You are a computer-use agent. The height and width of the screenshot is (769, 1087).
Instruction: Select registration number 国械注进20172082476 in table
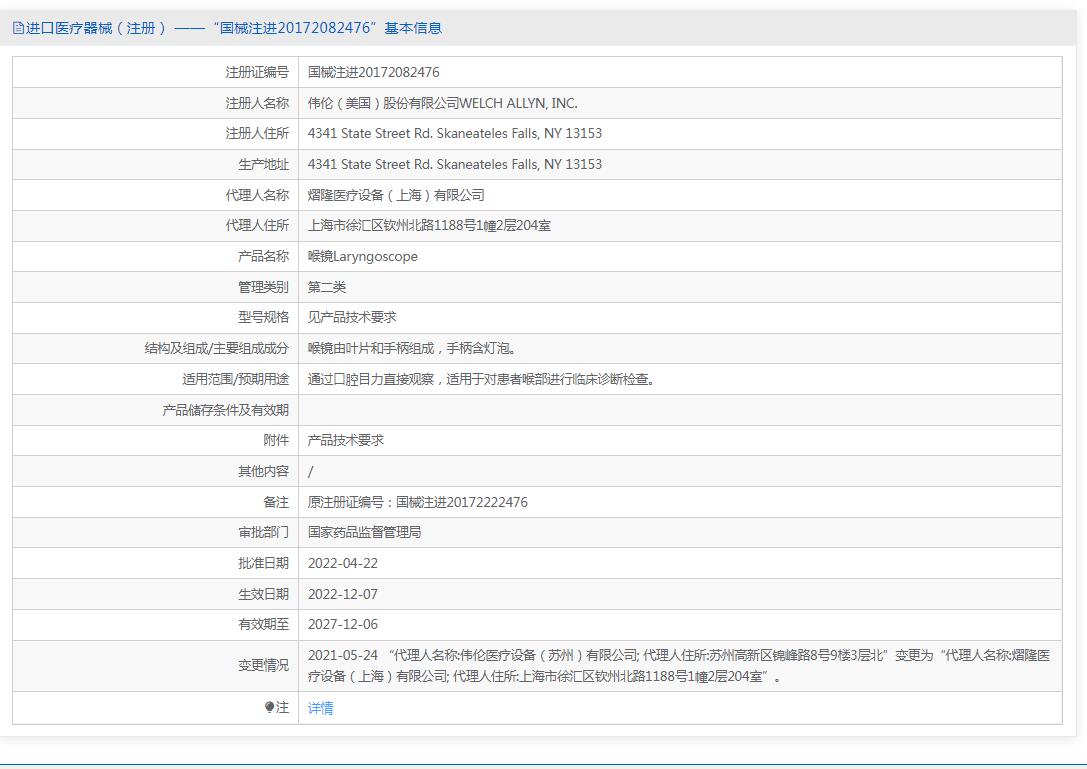coord(374,72)
